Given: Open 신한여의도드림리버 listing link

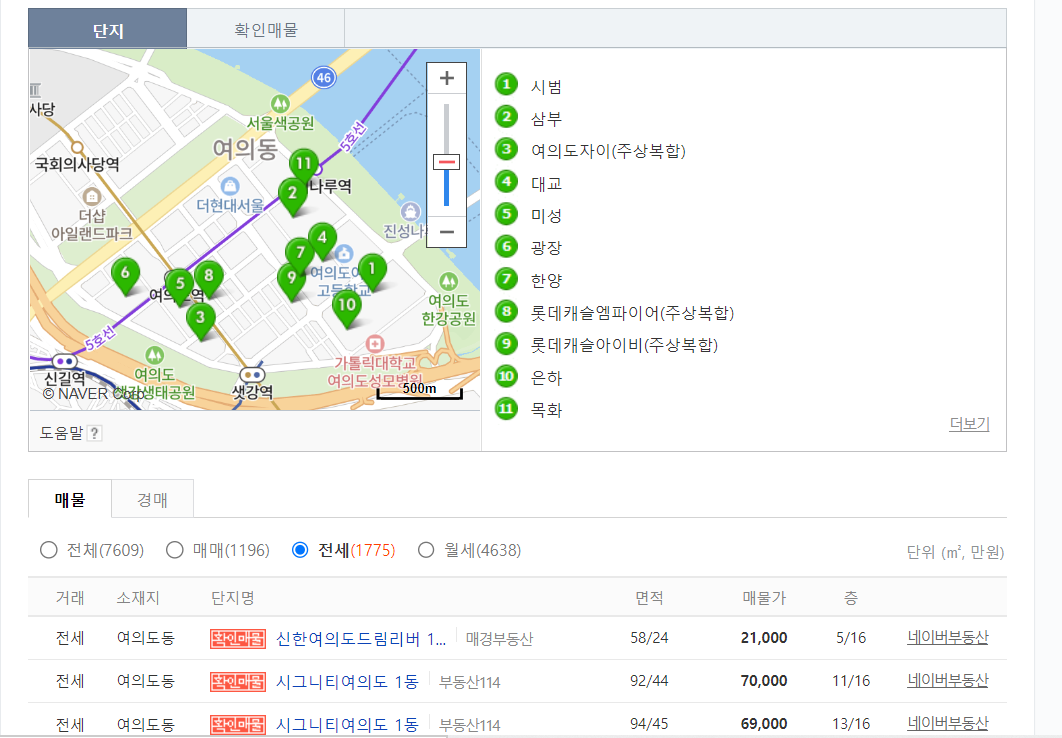Looking at the screenshot, I should 361,638.
